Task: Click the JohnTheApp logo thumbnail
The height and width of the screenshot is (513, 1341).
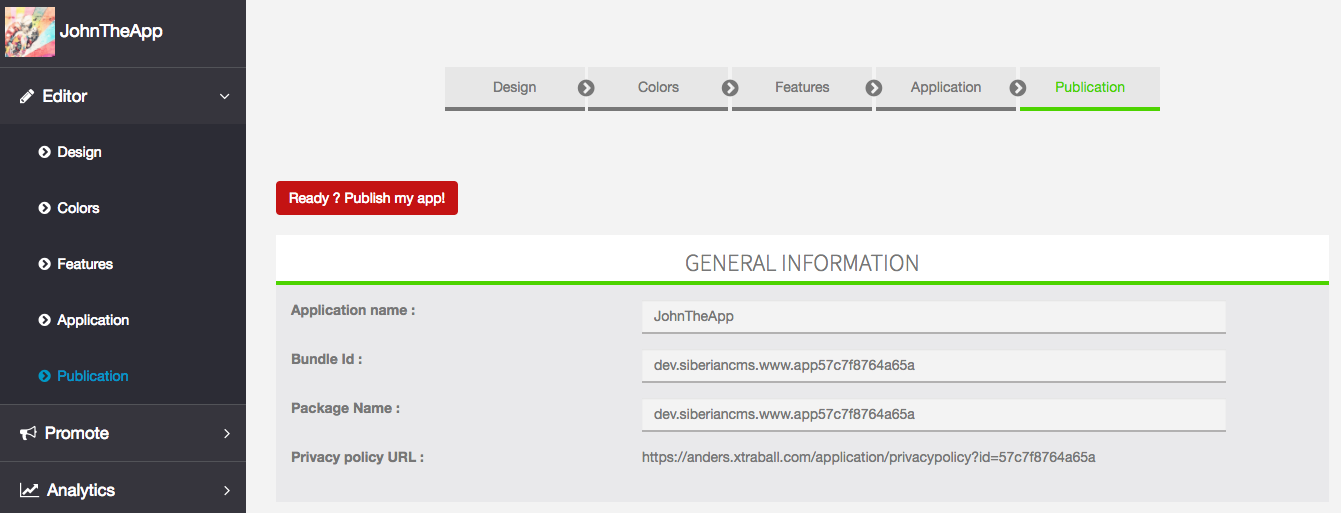Action: pyautogui.click(x=30, y=32)
